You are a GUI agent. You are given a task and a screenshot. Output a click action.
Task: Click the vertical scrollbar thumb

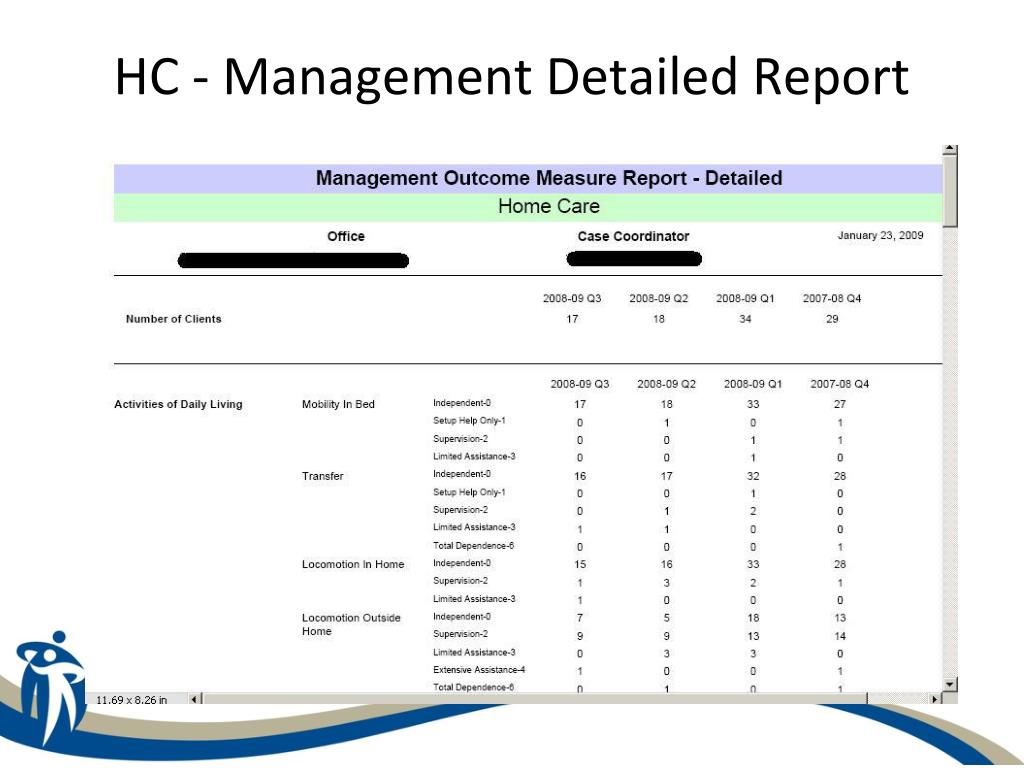pos(950,191)
